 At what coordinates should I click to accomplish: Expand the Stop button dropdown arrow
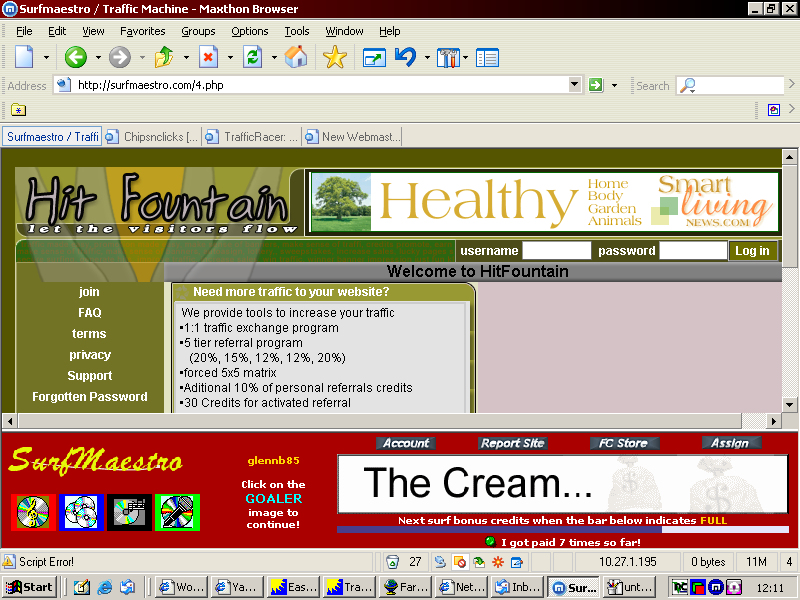(230, 58)
